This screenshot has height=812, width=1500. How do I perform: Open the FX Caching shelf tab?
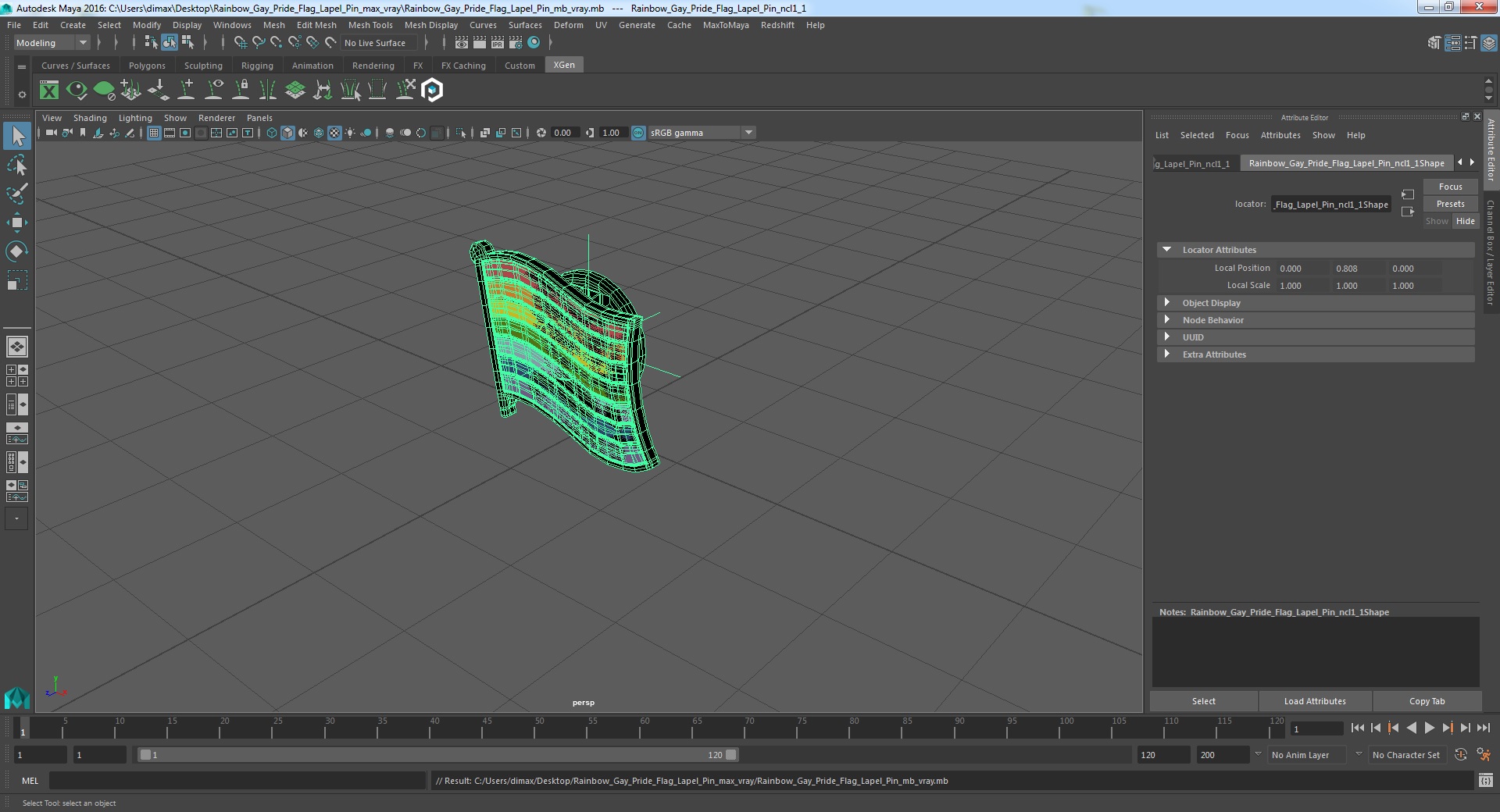point(463,66)
